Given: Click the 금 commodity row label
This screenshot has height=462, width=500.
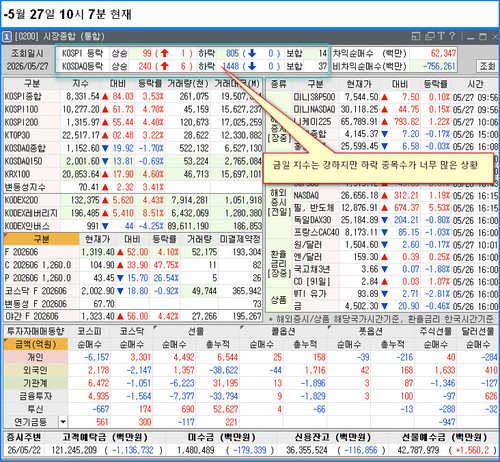Looking at the screenshot, I should point(297,306).
